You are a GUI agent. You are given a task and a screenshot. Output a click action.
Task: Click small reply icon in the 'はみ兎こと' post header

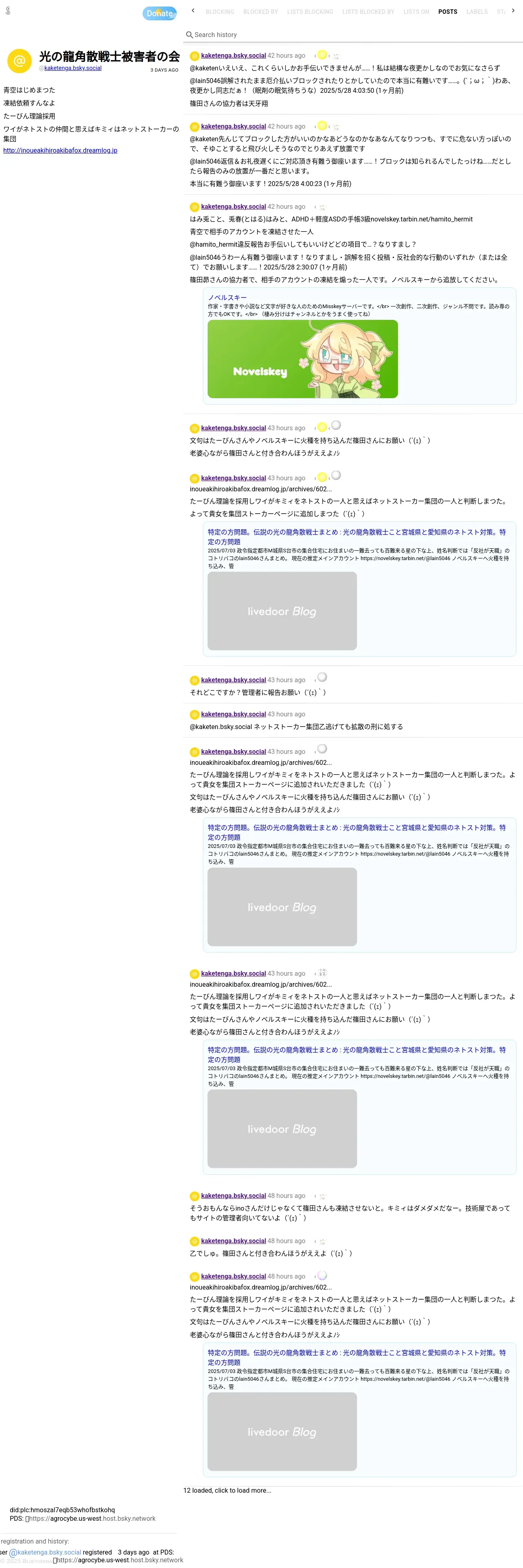point(322,208)
